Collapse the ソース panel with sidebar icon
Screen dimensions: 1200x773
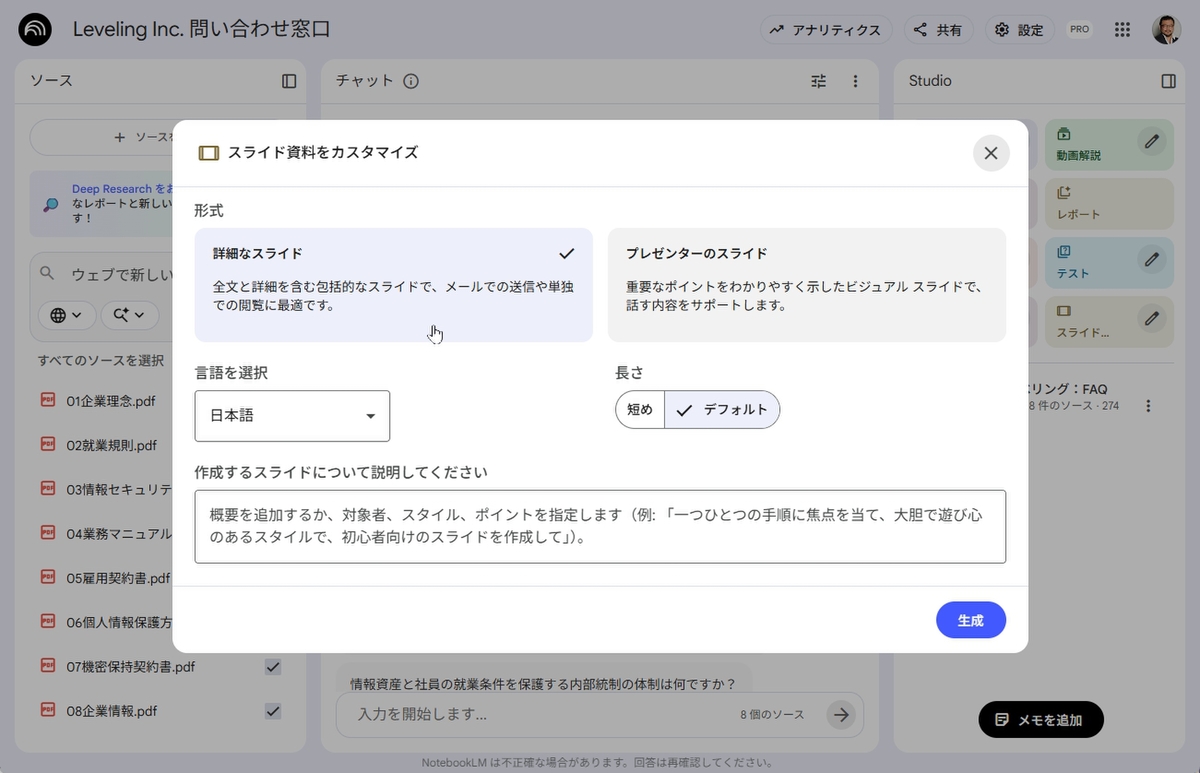point(289,81)
